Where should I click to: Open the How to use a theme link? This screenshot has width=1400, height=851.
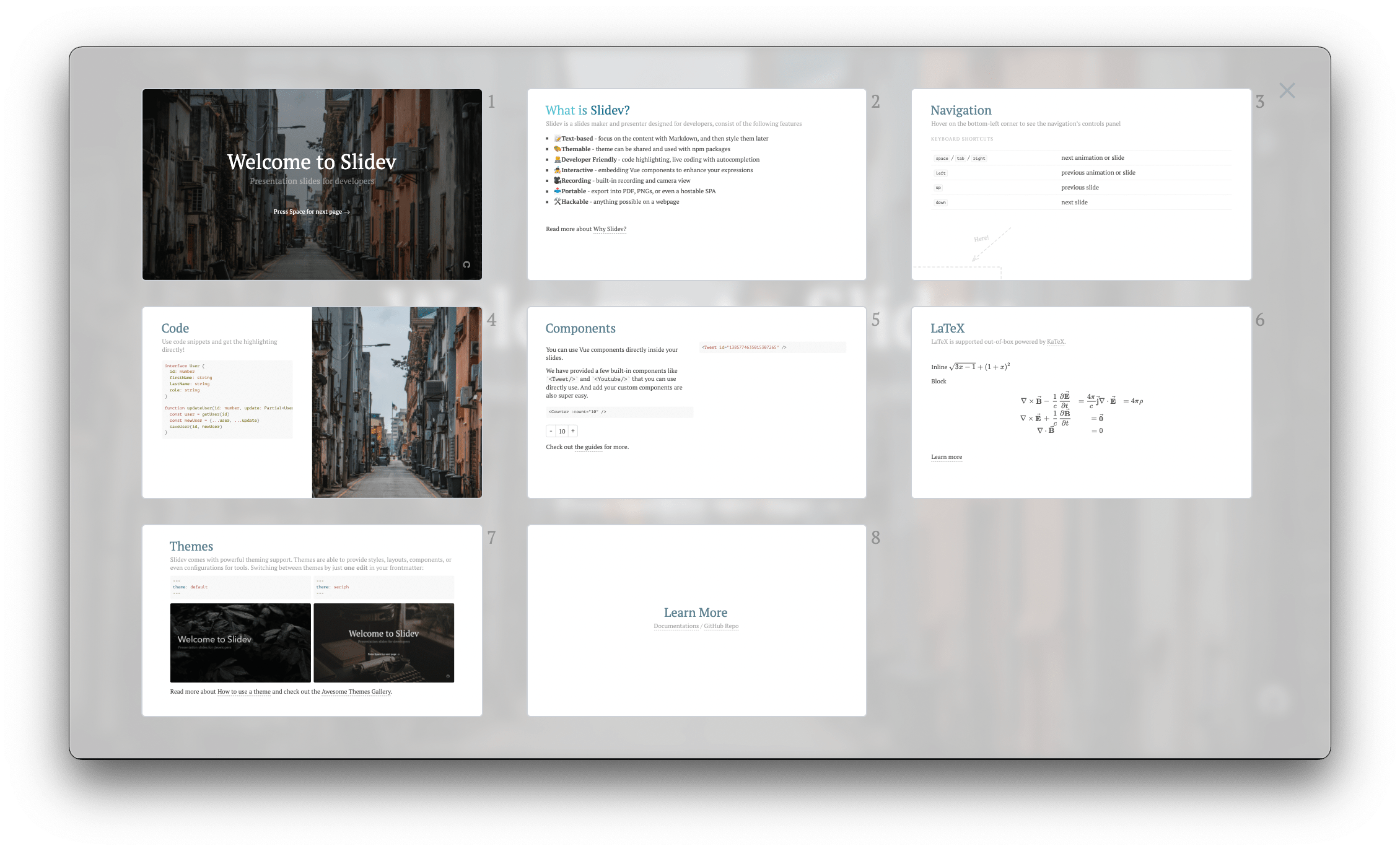point(243,692)
